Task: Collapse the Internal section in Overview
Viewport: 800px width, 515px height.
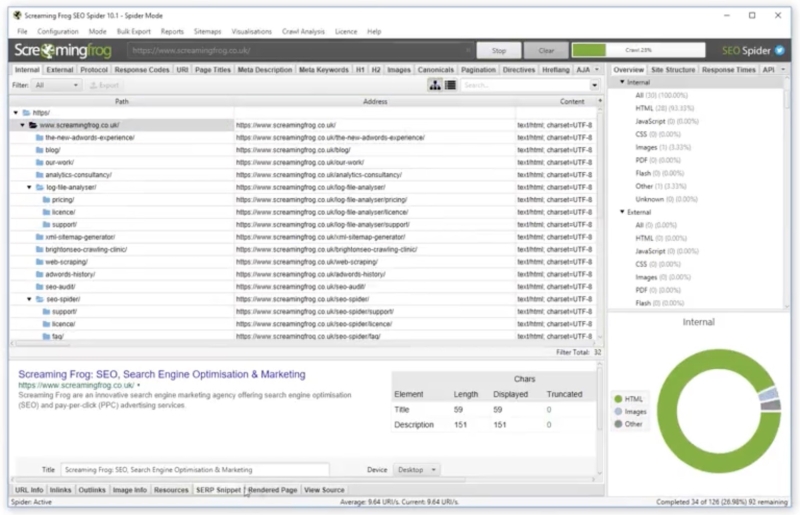Action: pyautogui.click(x=621, y=82)
